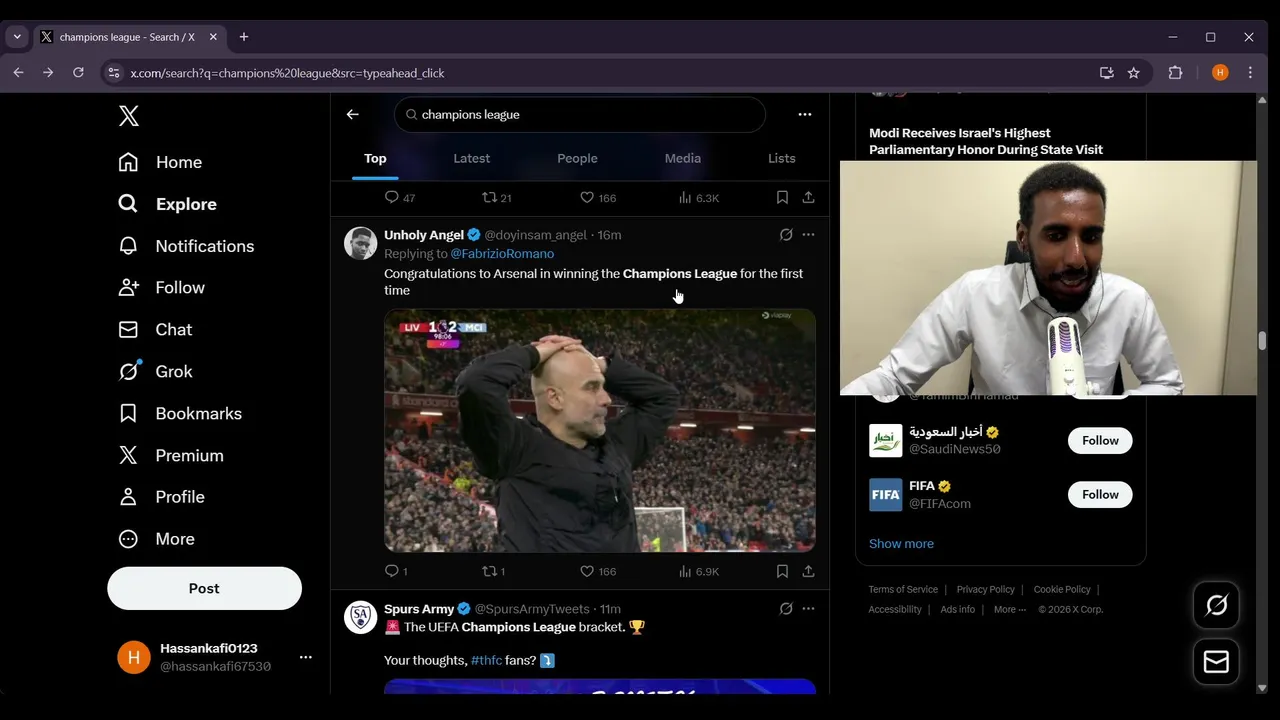Open Chat in sidebar
Screen dimensions: 1280x720
(155, 330)
